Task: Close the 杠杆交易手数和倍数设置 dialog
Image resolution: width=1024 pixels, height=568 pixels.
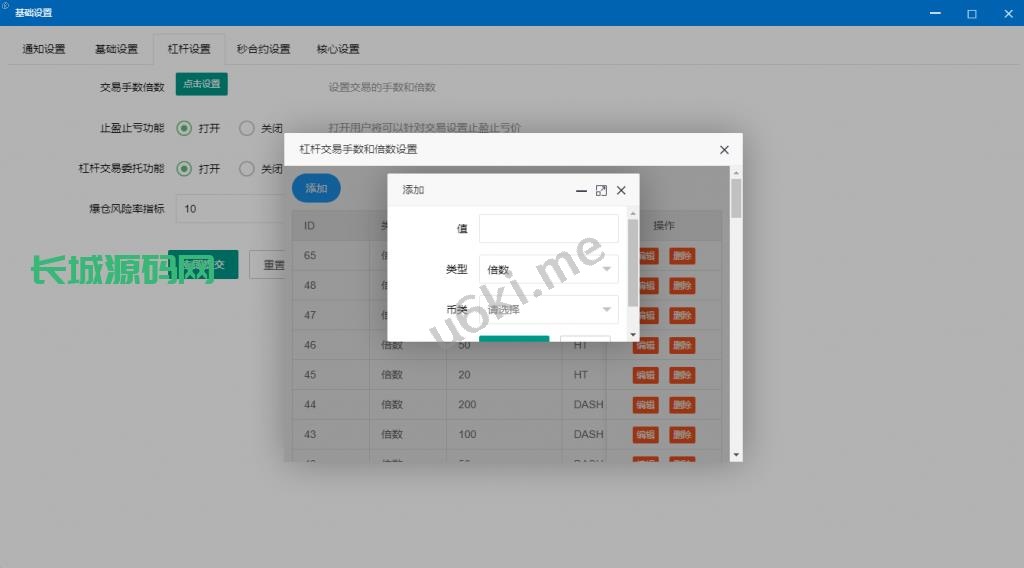Action: pyautogui.click(x=724, y=150)
